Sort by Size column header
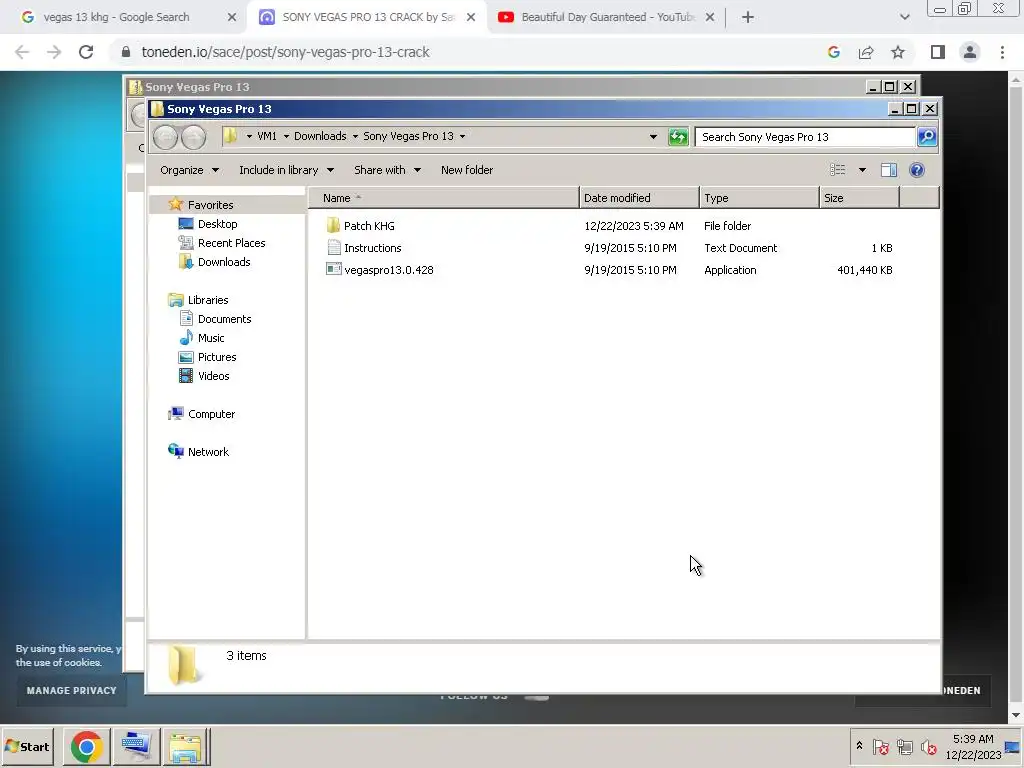Screen dimensions: 1024x768 click(x=859, y=198)
